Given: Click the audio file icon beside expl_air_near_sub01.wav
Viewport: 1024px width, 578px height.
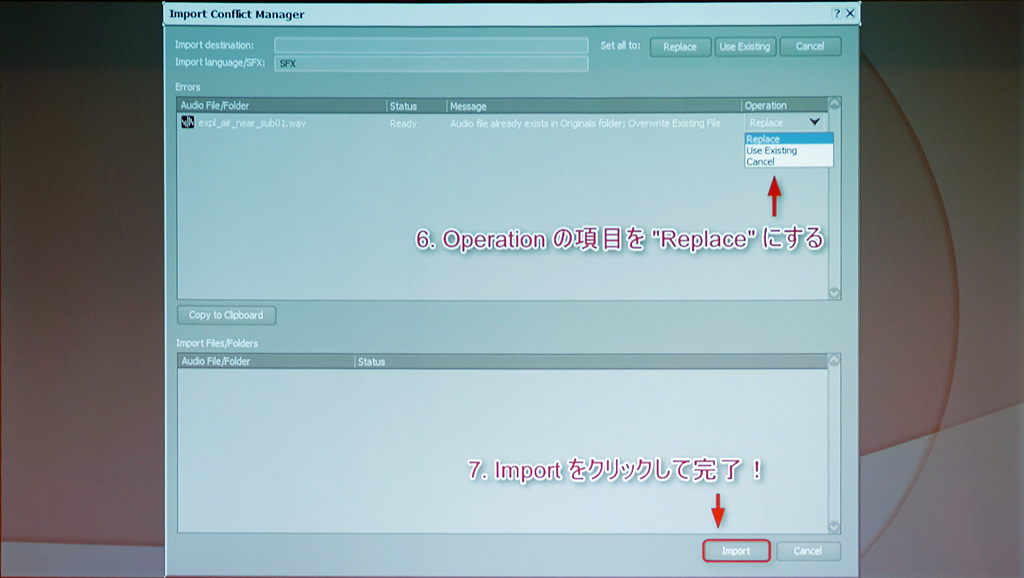Looking at the screenshot, I should (x=187, y=122).
